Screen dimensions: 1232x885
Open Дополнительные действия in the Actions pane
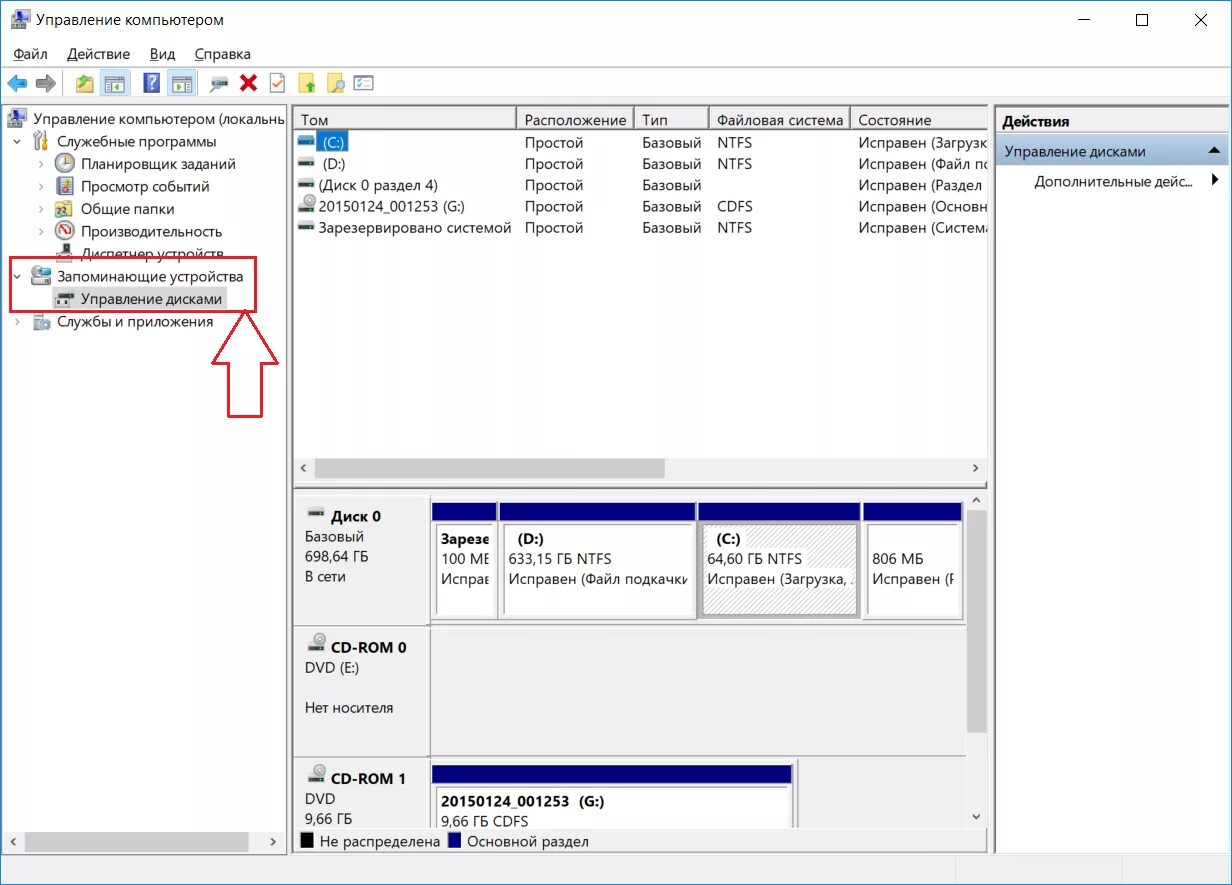(1113, 181)
